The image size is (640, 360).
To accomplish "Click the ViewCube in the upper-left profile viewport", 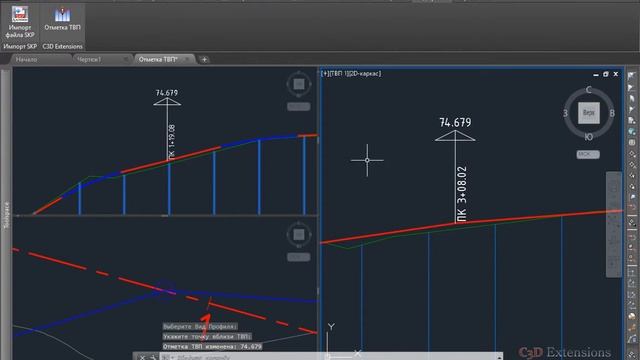I will (299, 84).
